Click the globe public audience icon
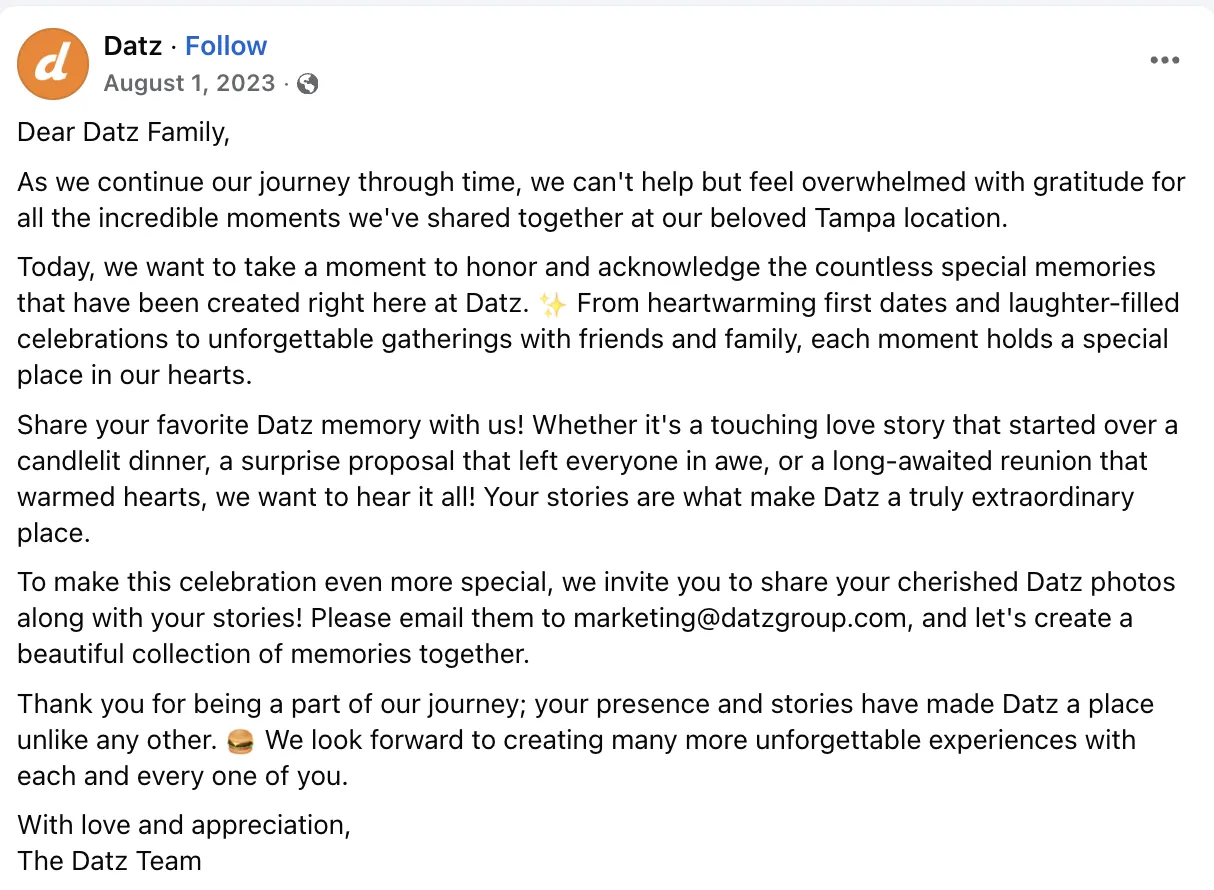The height and width of the screenshot is (890, 1214). click(x=308, y=84)
